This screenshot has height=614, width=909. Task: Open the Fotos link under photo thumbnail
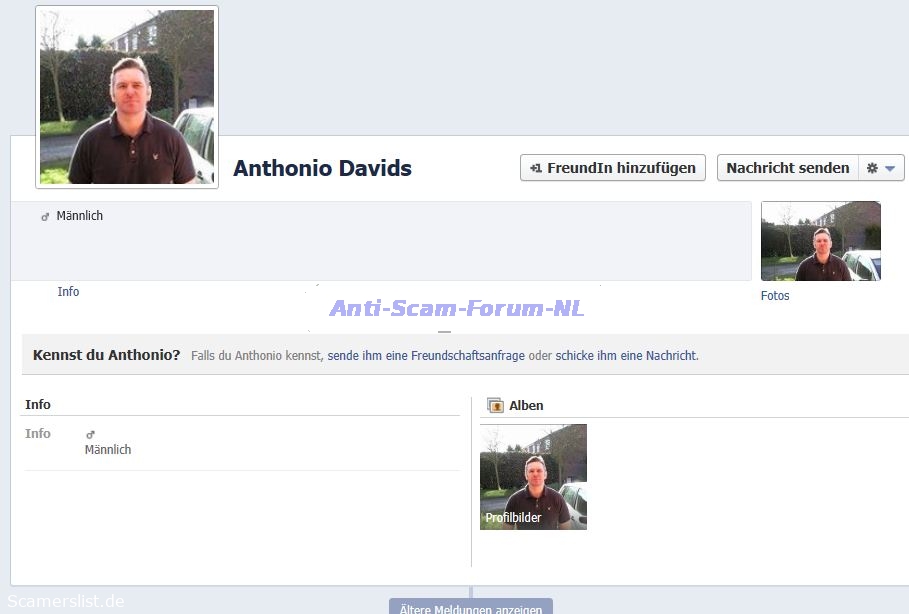[x=775, y=296]
